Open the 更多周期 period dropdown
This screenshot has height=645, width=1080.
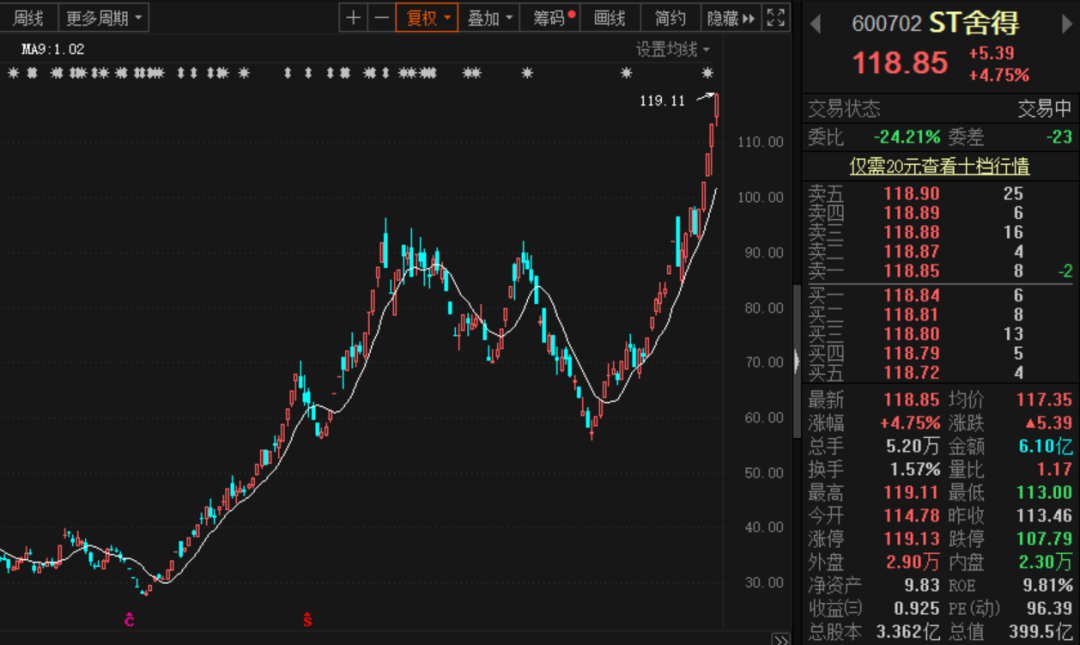click(x=104, y=18)
